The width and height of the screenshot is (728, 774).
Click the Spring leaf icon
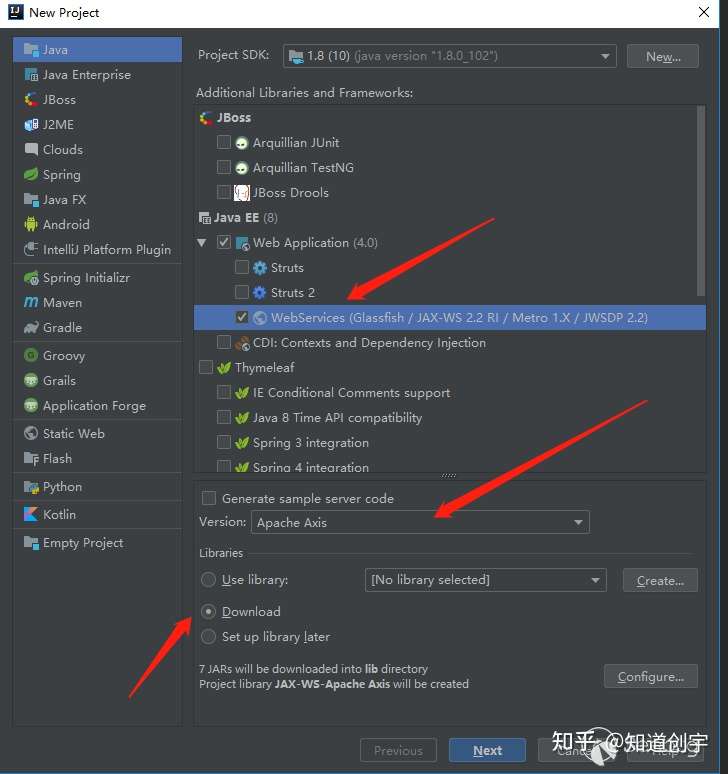pyautogui.click(x=31, y=174)
